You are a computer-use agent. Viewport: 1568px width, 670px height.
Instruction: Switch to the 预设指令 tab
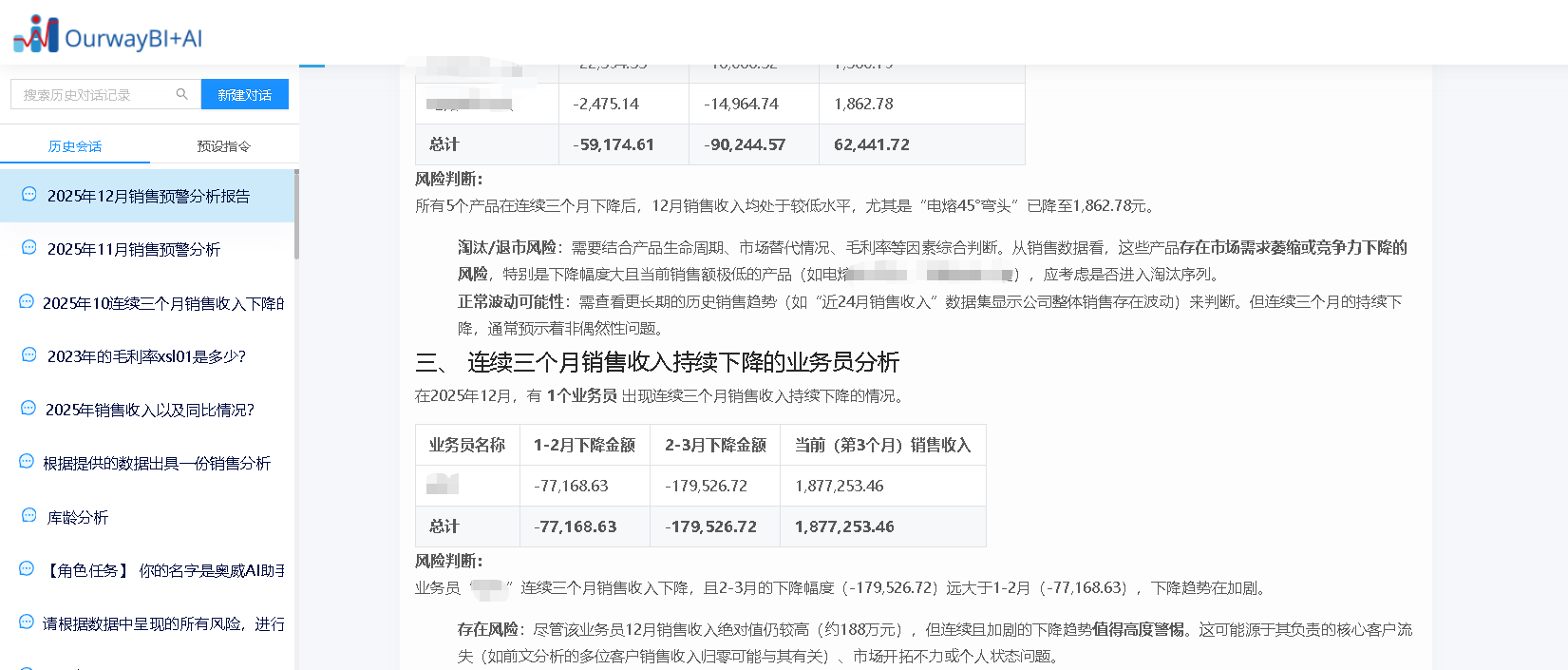[224, 146]
